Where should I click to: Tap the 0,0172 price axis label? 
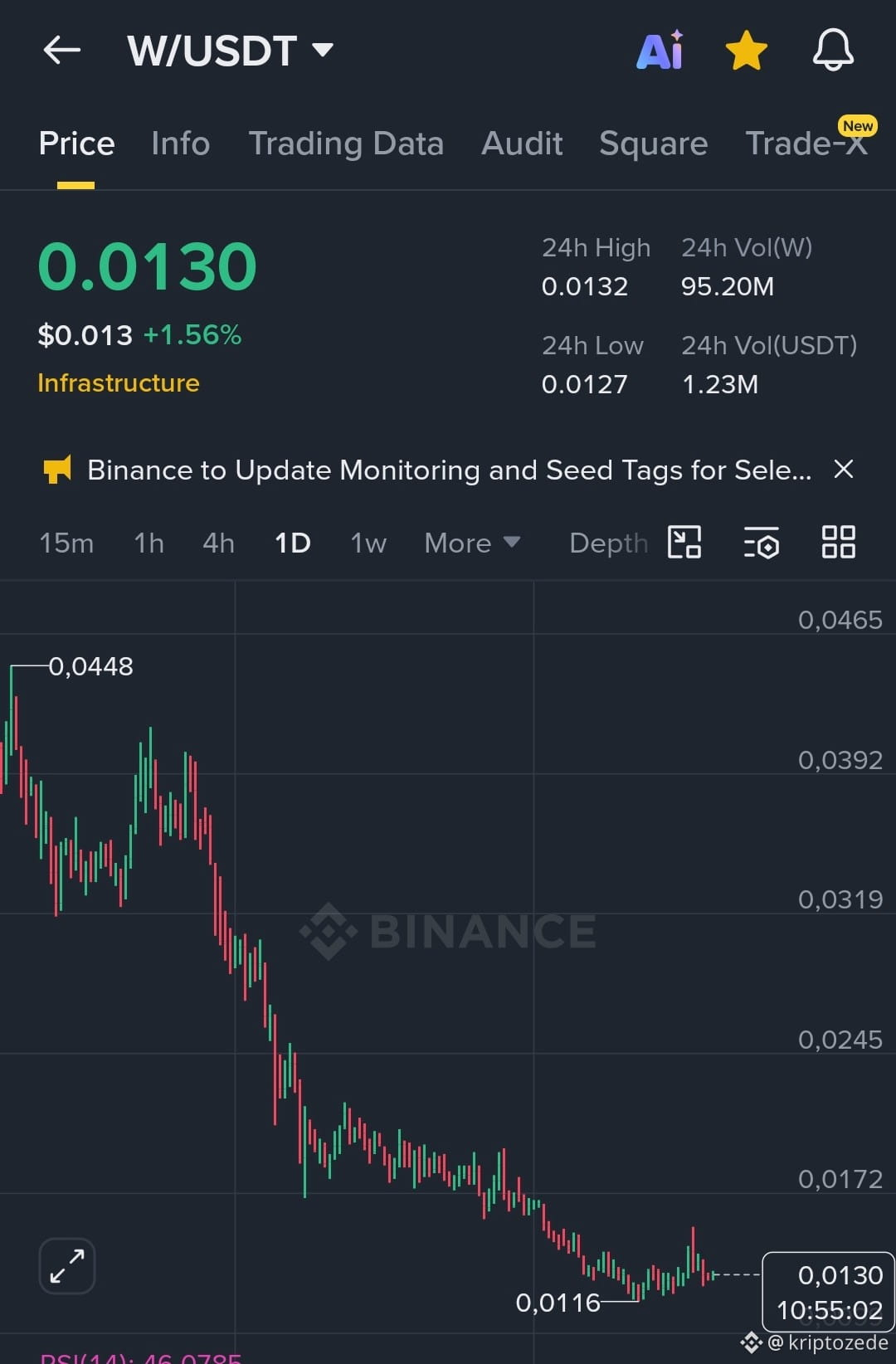(840, 1179)
